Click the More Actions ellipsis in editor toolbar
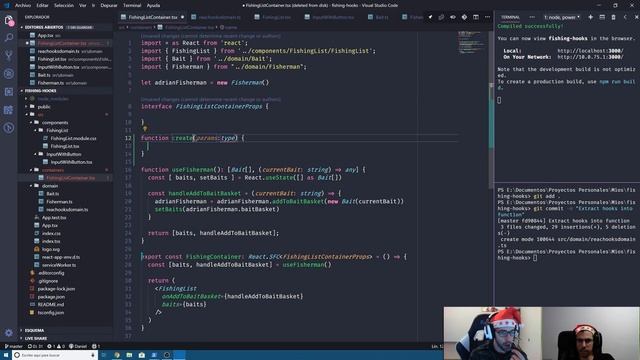Viewport: 640px width, 360px height. [487, 17]
